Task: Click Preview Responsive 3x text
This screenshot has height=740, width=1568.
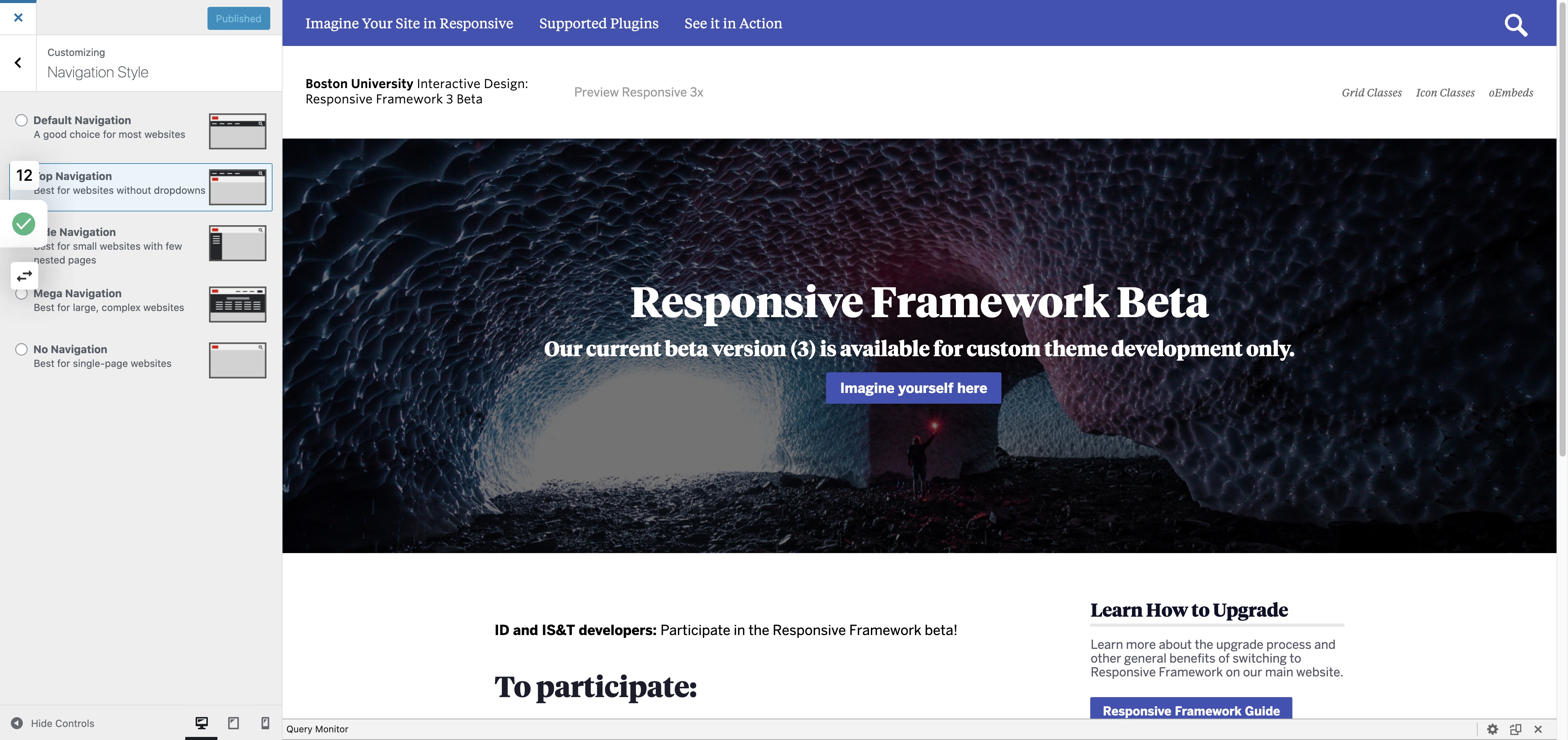Action: [639, 92]
